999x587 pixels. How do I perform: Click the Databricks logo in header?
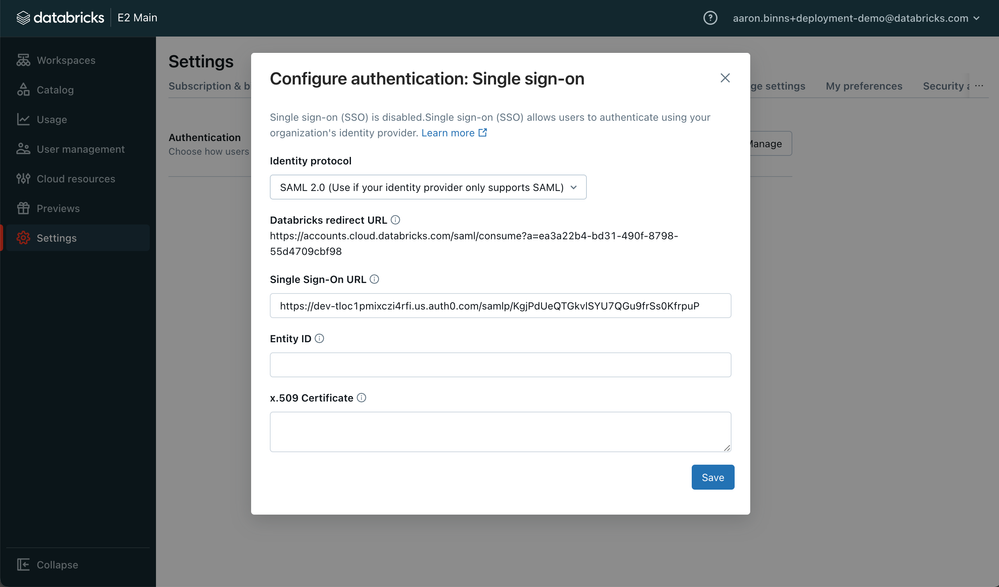click(61, 18)
